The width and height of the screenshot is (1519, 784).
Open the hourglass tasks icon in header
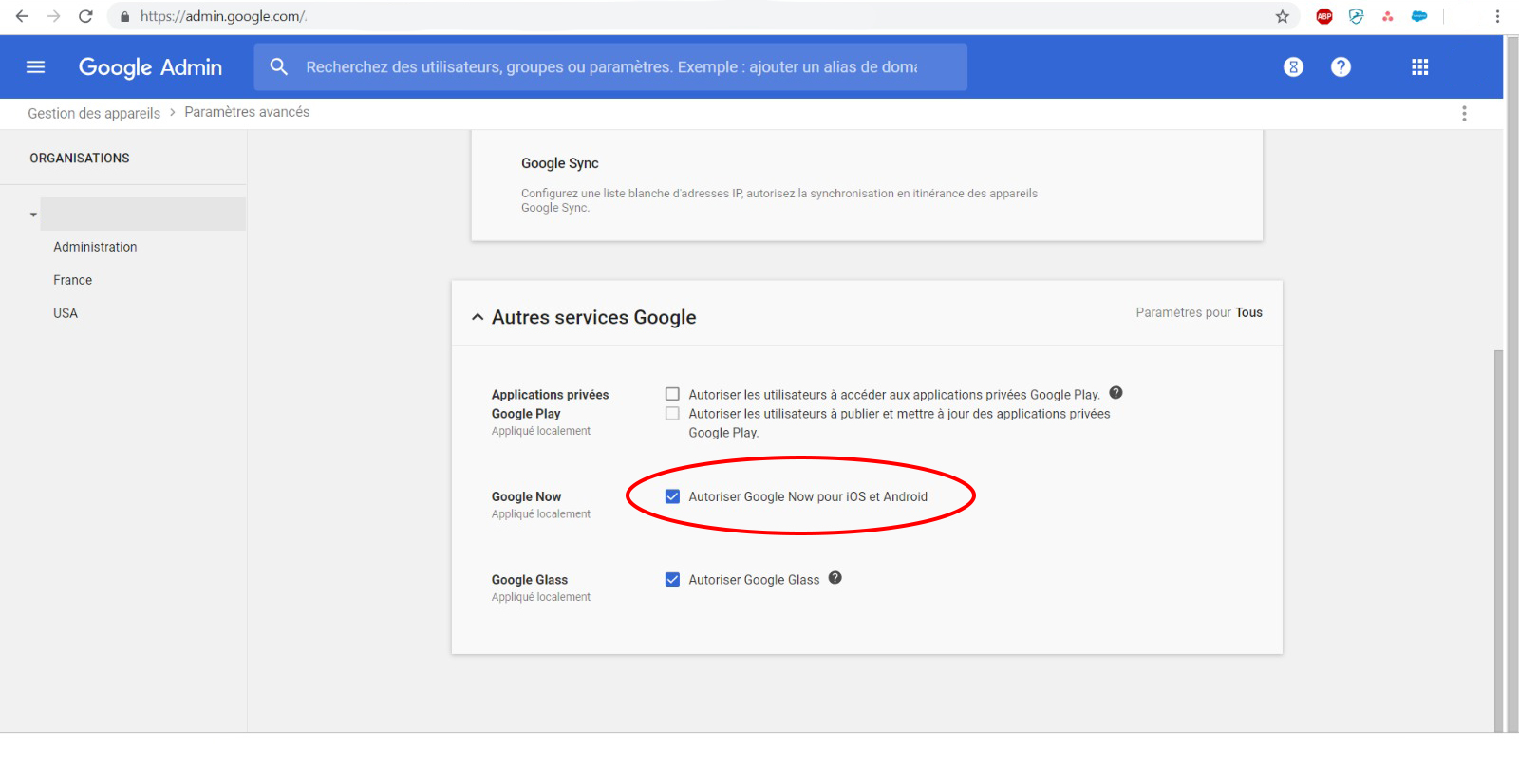[1293, 67]
